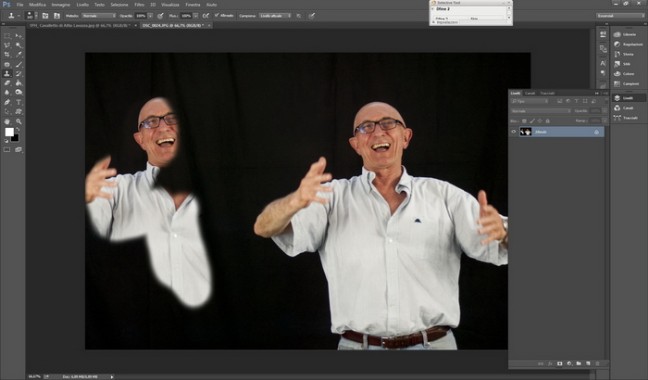Open the Immagine menu
This screenshot has width=648, height=380.
[61, 5]
